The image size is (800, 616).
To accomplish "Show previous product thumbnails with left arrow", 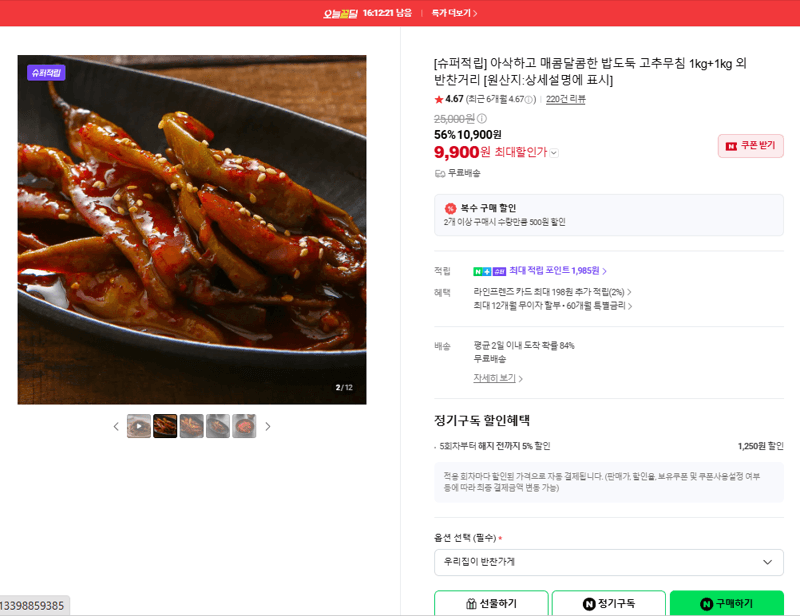I will (116, 426).
